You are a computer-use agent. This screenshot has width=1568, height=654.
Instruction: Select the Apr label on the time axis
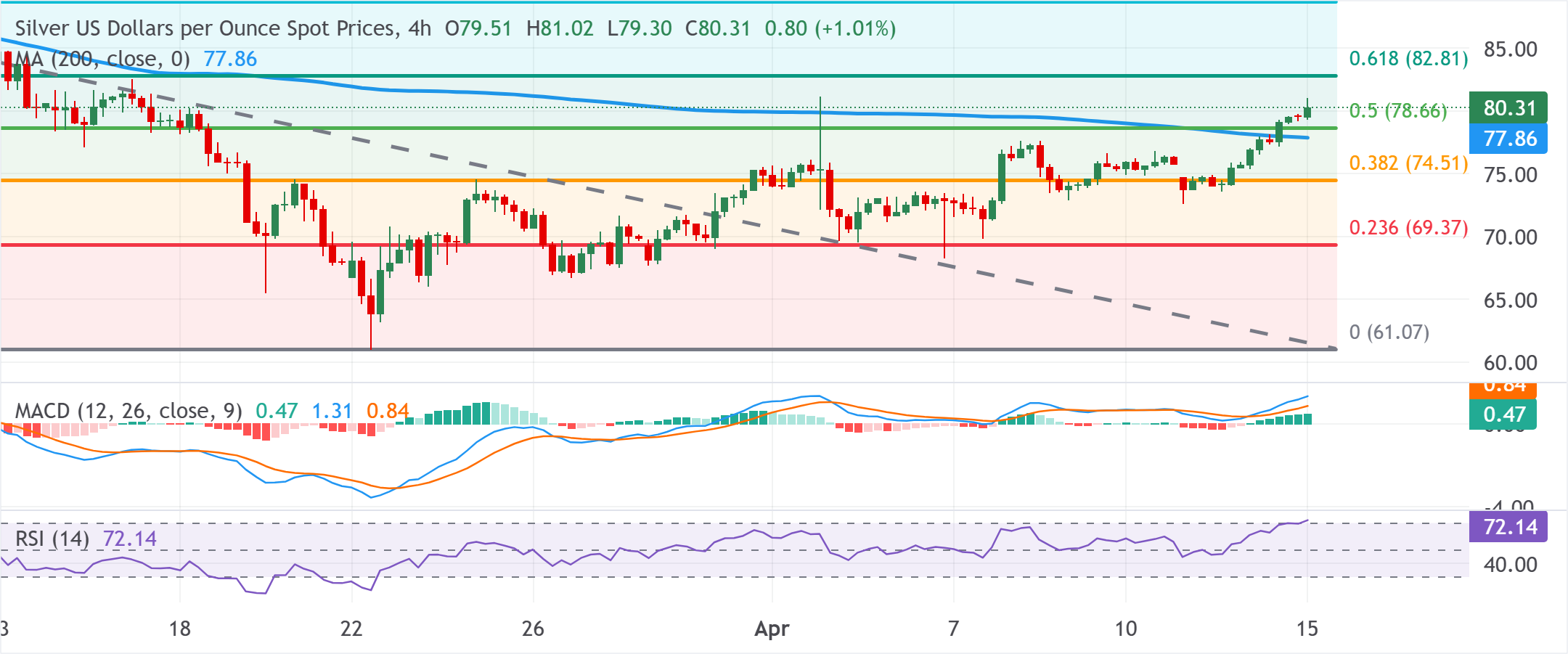click(771, 630)
